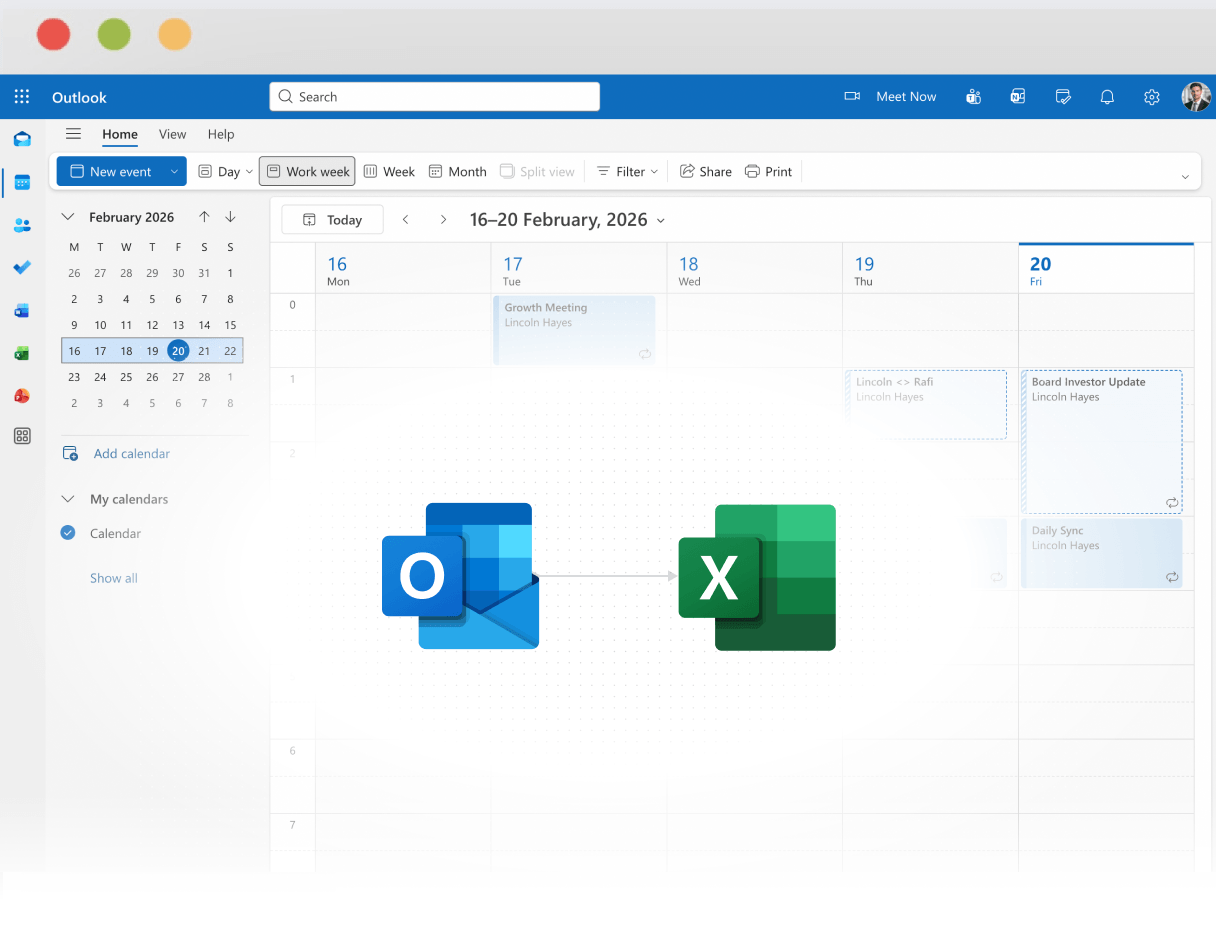Open the Mail app in the sidebar
1216x948 pixels.
(22, 139)
